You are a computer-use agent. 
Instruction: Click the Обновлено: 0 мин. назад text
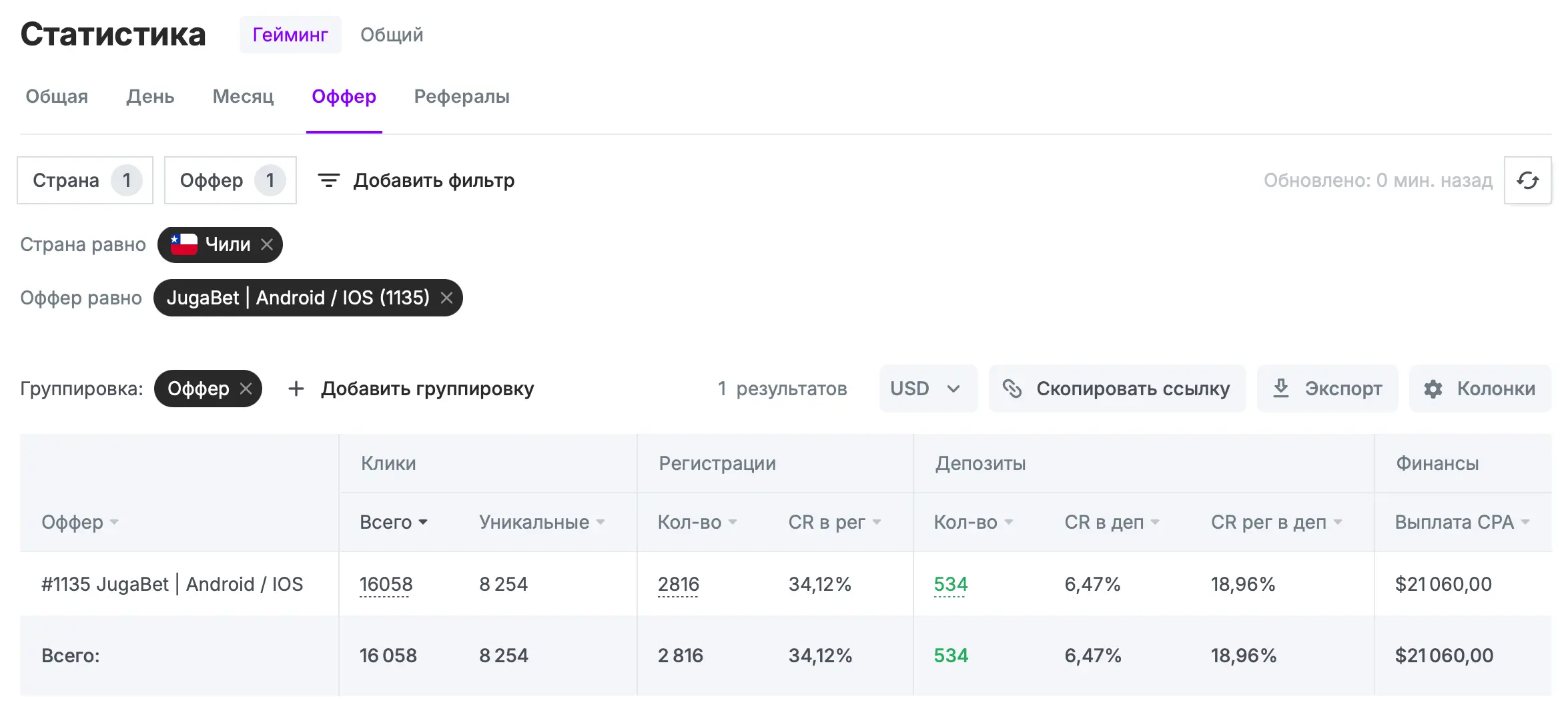click(x=1378, y=180)
